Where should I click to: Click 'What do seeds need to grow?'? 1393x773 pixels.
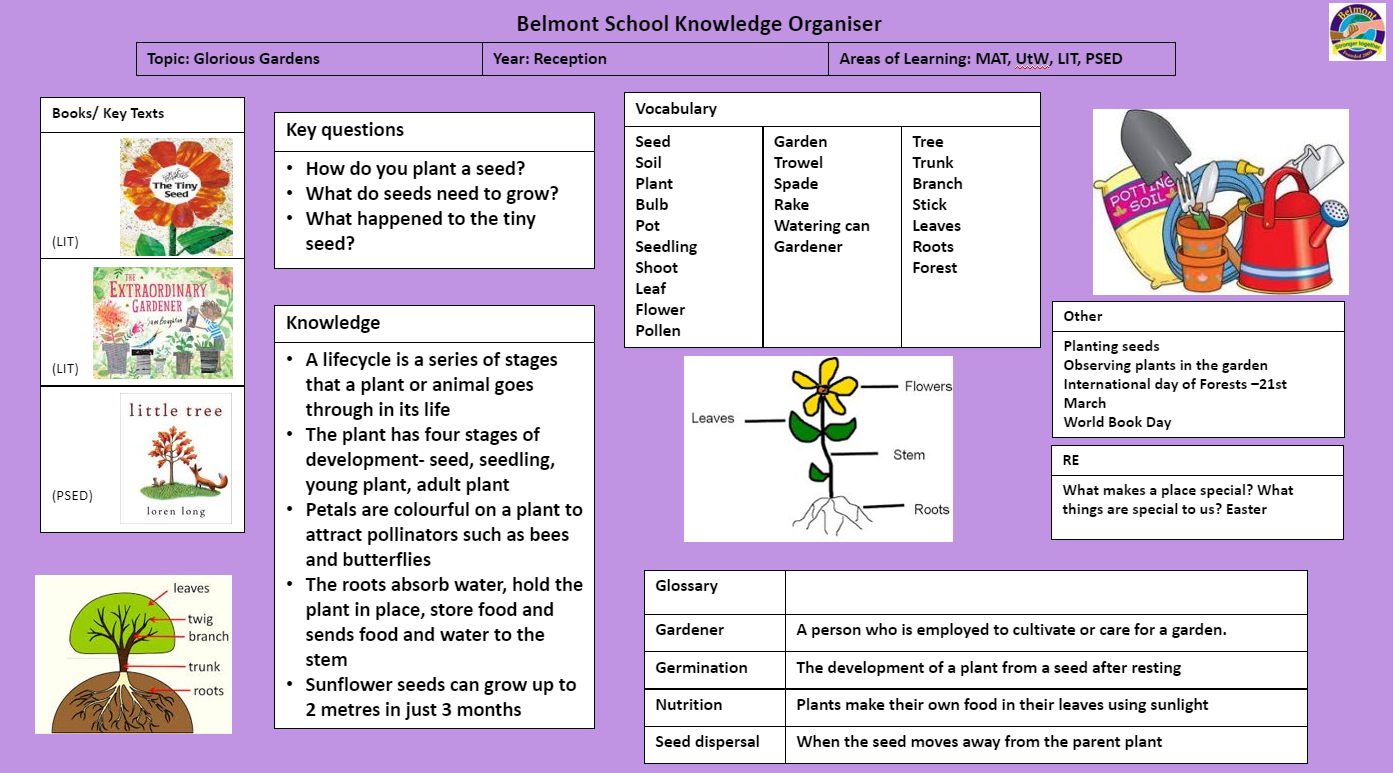click(x=432, y=194)
